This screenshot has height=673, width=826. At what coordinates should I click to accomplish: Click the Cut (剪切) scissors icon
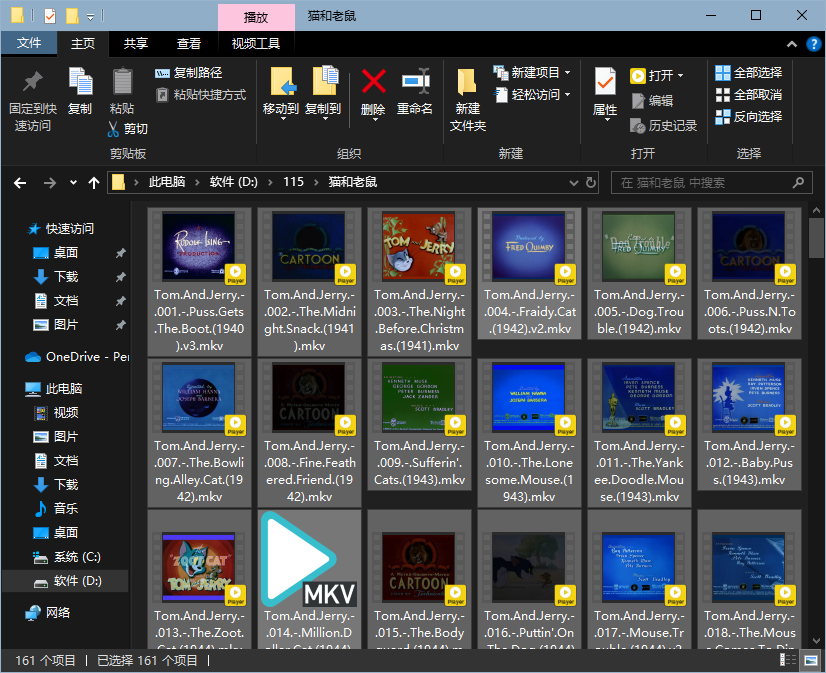113,129
